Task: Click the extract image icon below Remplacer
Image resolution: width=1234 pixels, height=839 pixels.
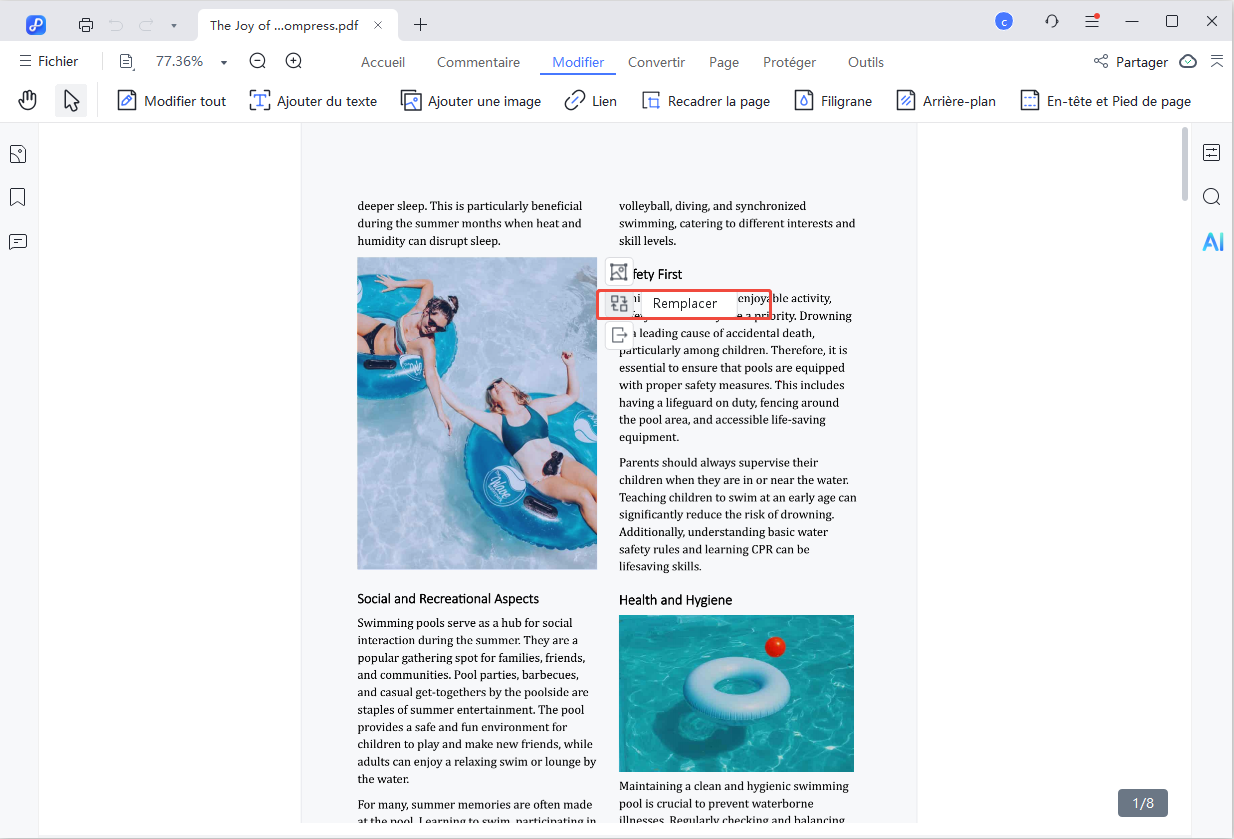Action: click(619, 335)
